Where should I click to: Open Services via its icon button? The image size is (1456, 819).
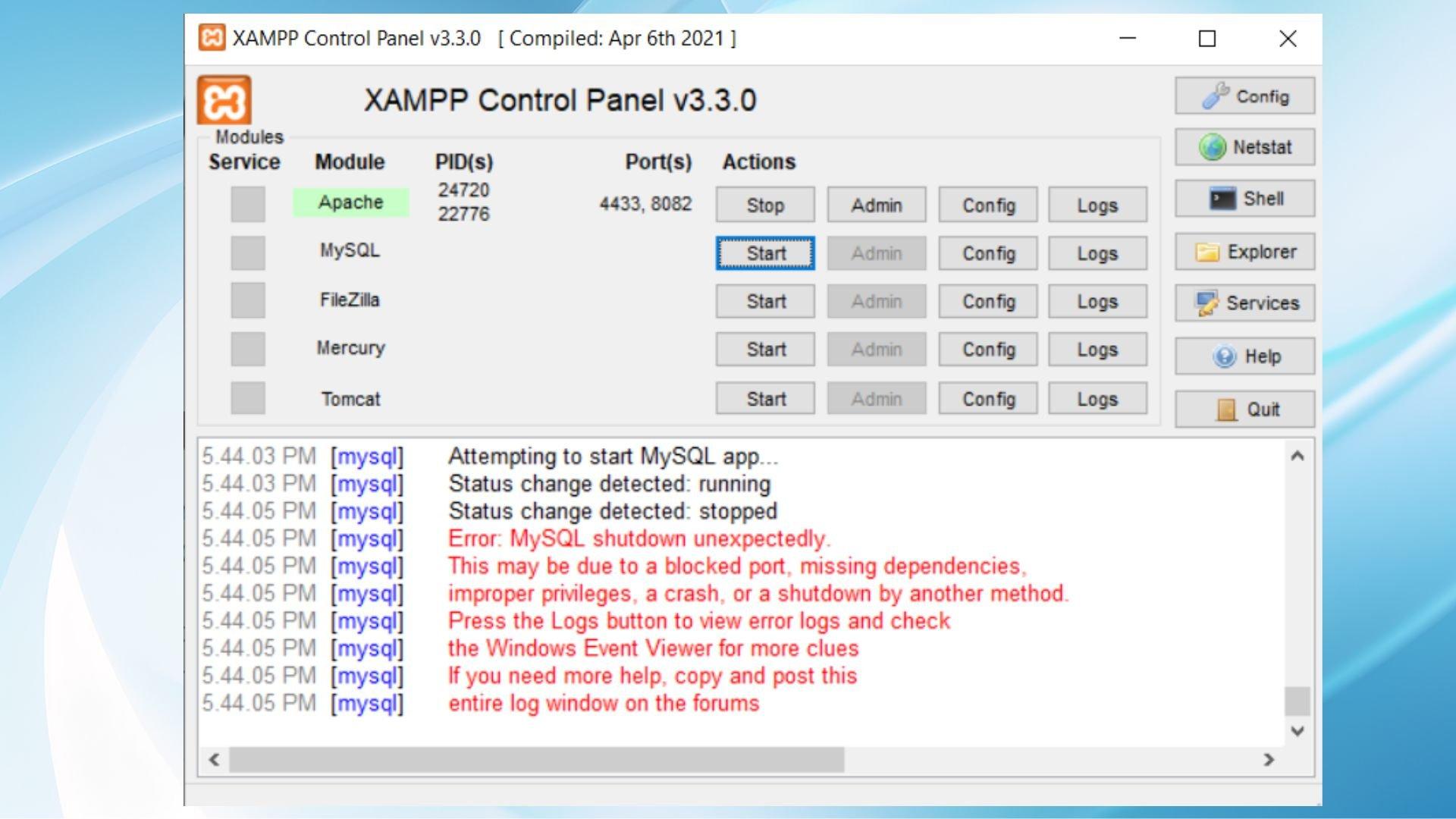1244,303
